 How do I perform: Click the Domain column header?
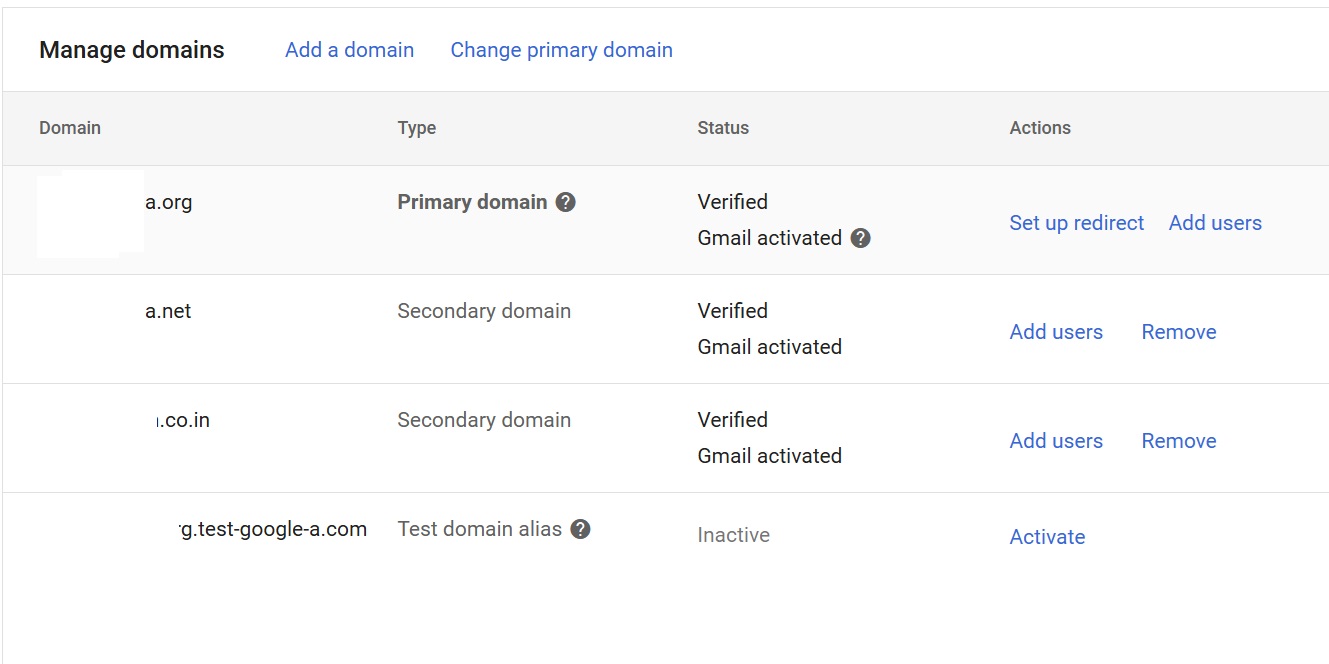pos(70,128)
